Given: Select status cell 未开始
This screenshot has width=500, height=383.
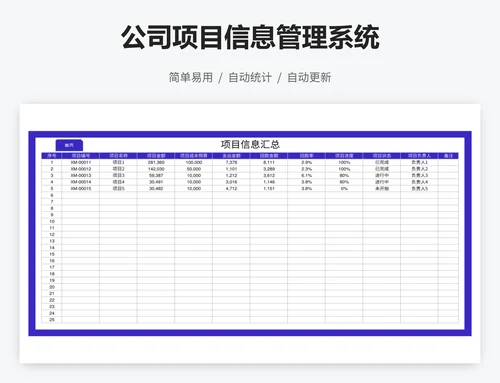Looking at the screenshot, I should [x=382, y=189].
